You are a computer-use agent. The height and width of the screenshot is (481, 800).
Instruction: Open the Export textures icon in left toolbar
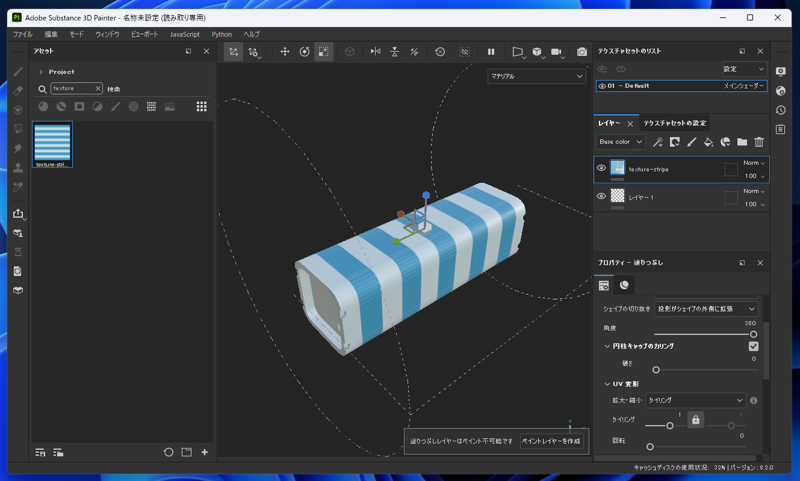18,213
